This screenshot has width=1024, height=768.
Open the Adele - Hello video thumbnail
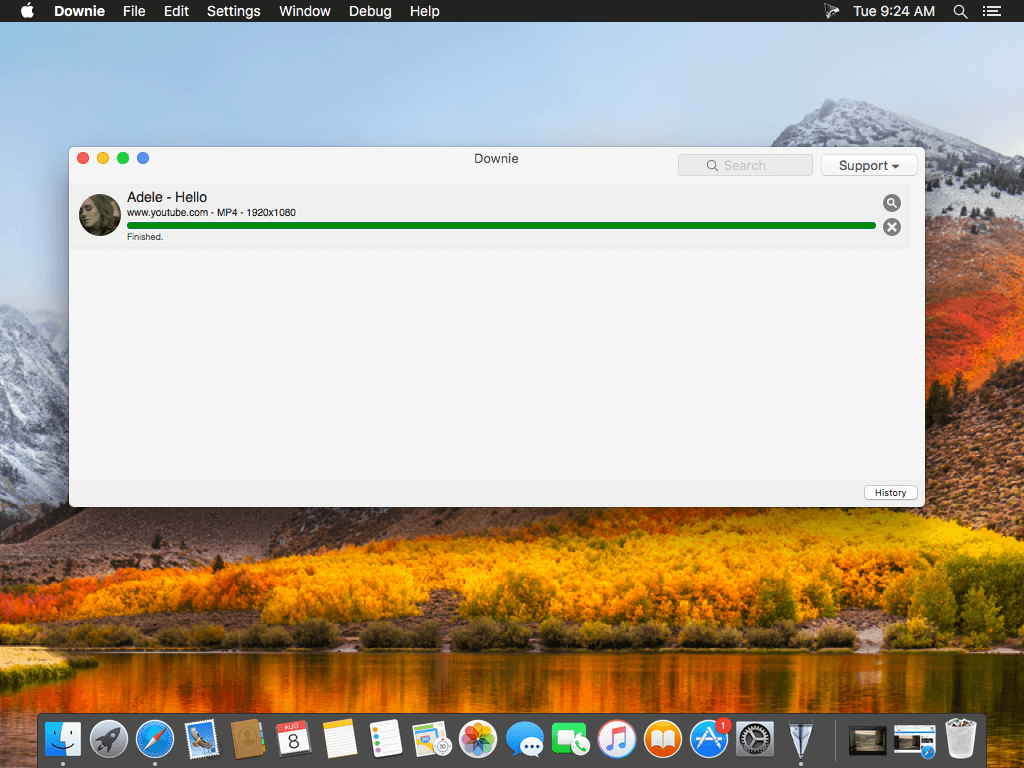coord(100,215)
